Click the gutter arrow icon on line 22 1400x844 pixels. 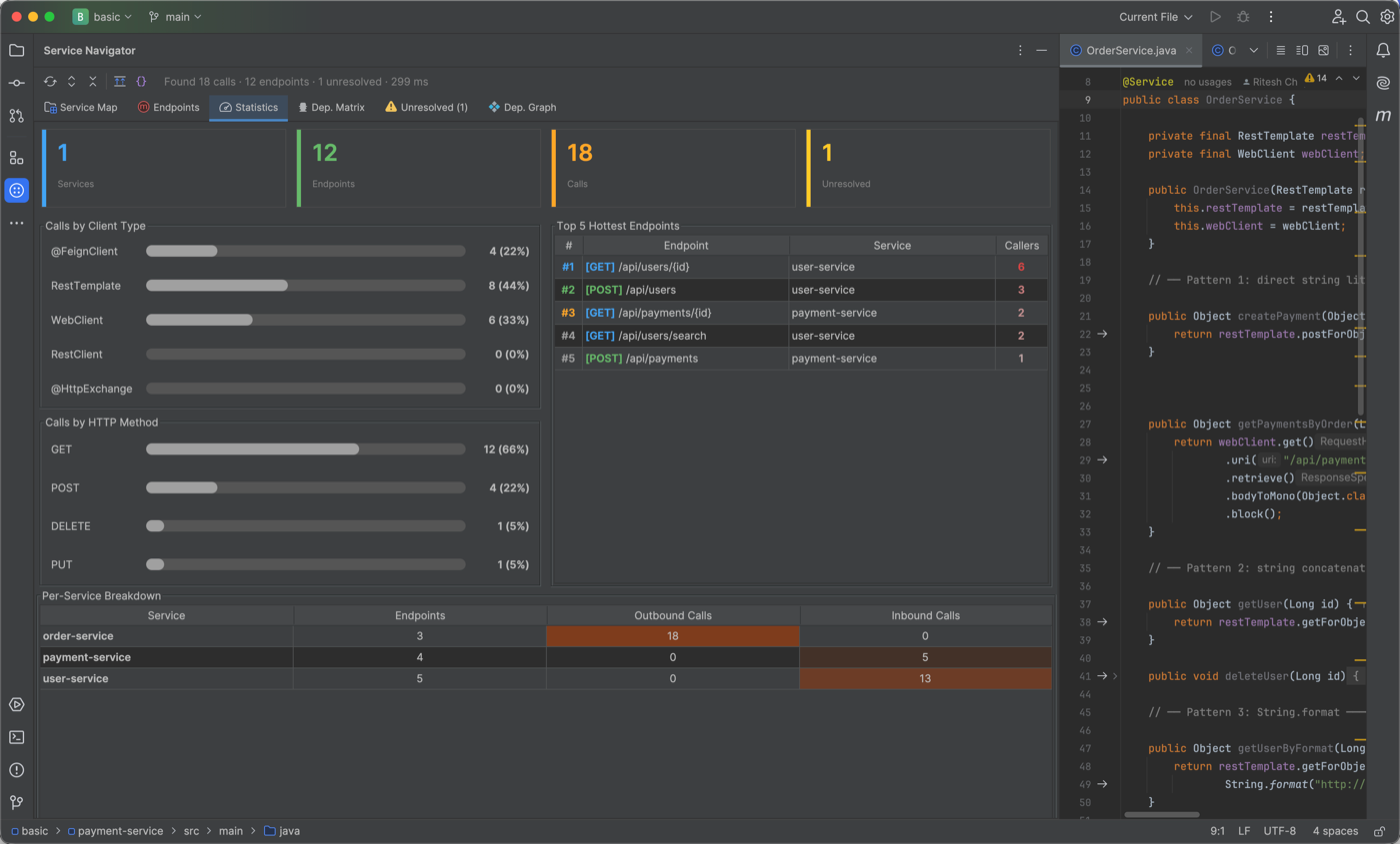click(x=1102, y=334)
